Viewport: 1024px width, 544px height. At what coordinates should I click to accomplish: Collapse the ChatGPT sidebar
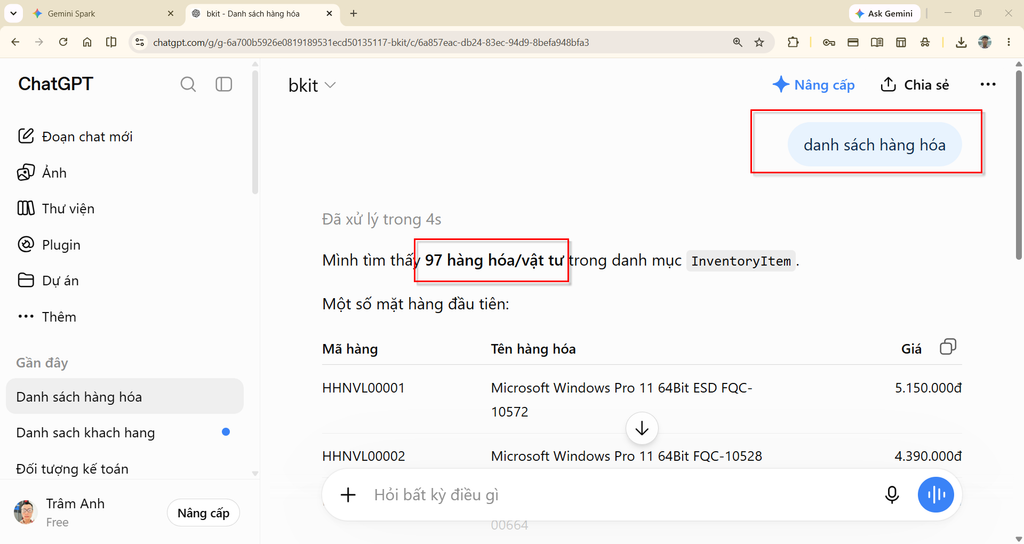pos(224,84)
